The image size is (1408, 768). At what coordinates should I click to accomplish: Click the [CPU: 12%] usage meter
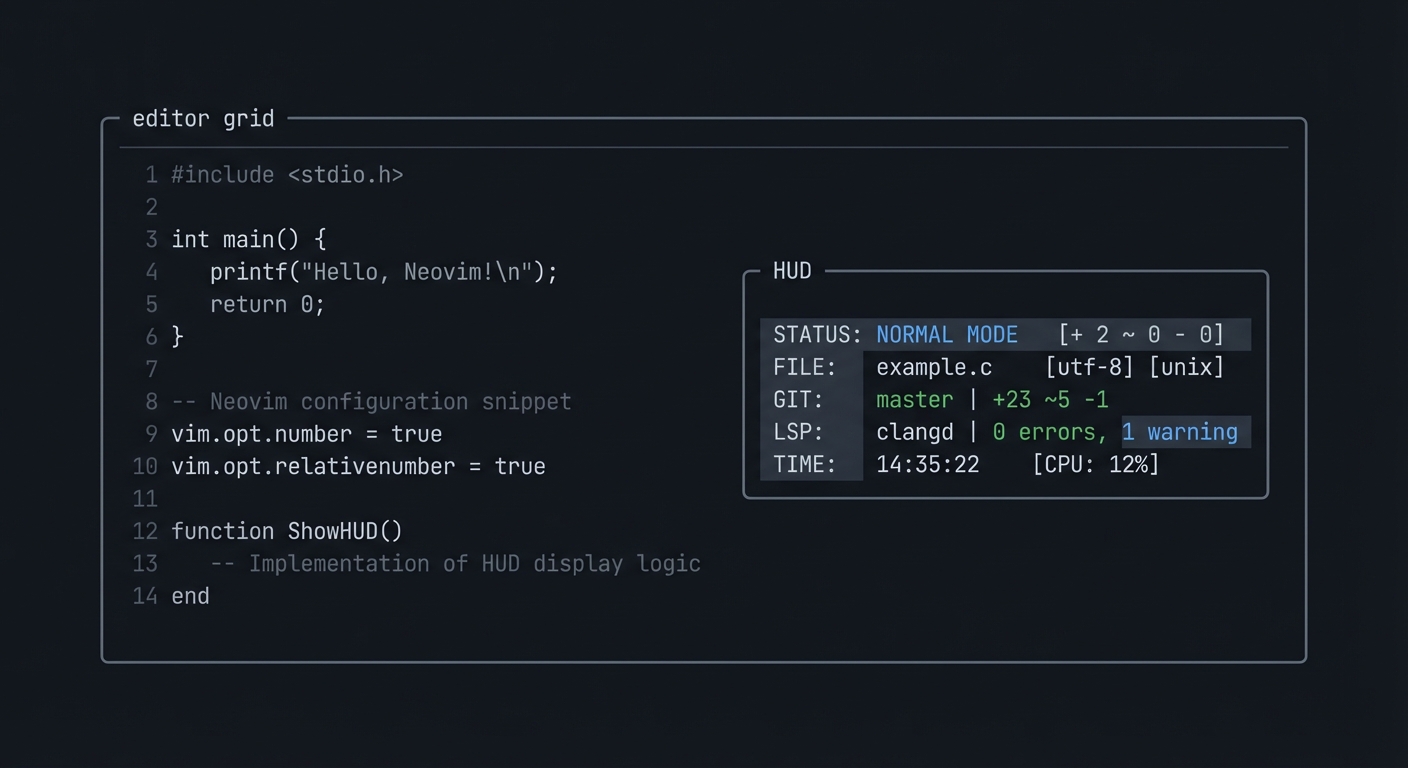(x=1096, y=464)
